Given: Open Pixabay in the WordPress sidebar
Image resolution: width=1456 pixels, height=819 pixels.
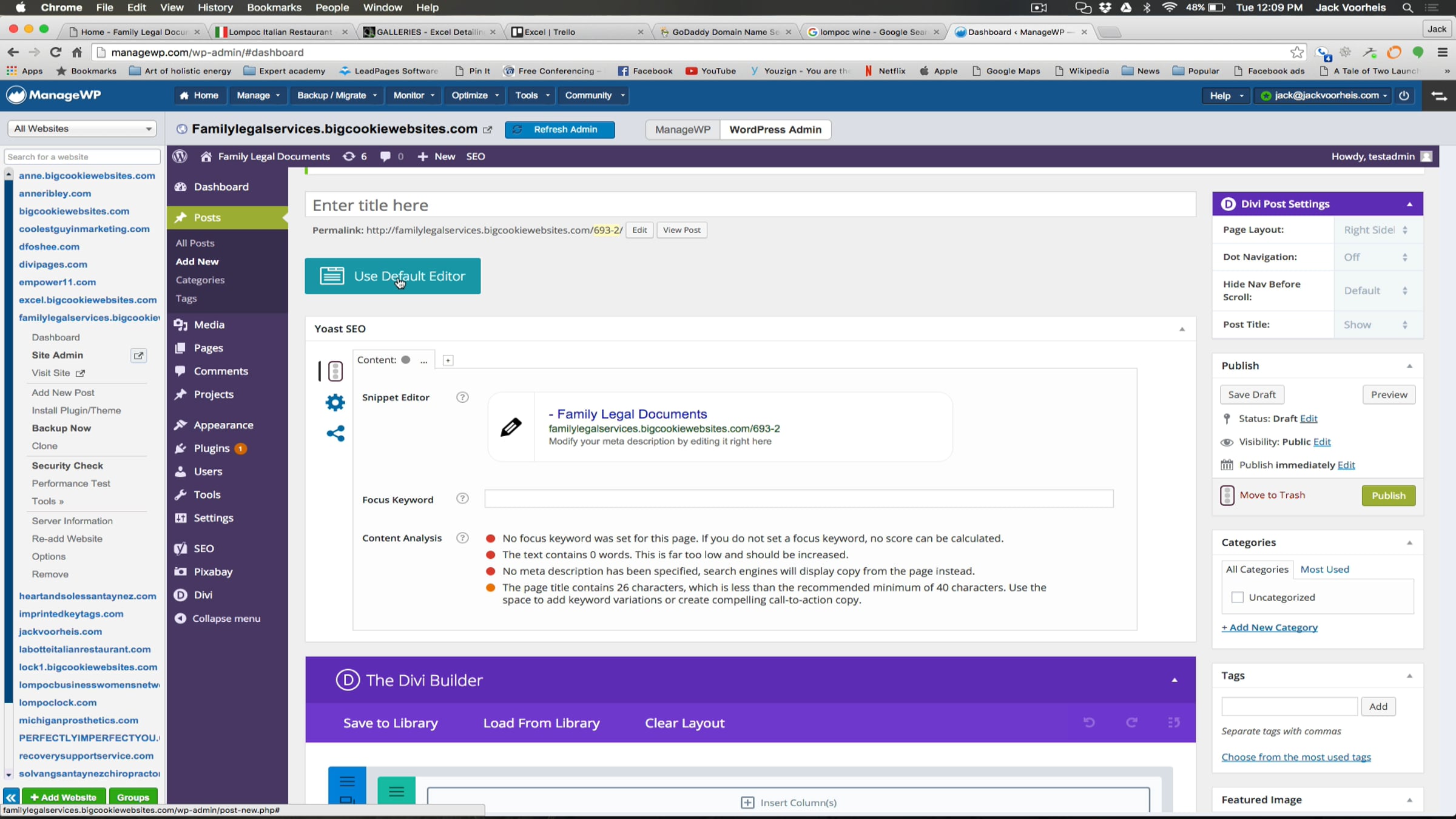Looking at the screenshot, I should [212, 571].
